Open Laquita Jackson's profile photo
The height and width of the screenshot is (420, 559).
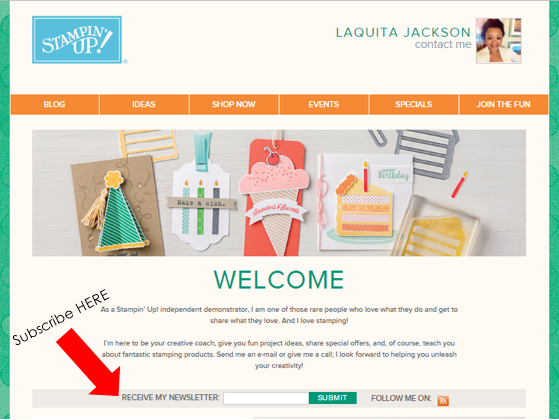(x=498, y=41)
